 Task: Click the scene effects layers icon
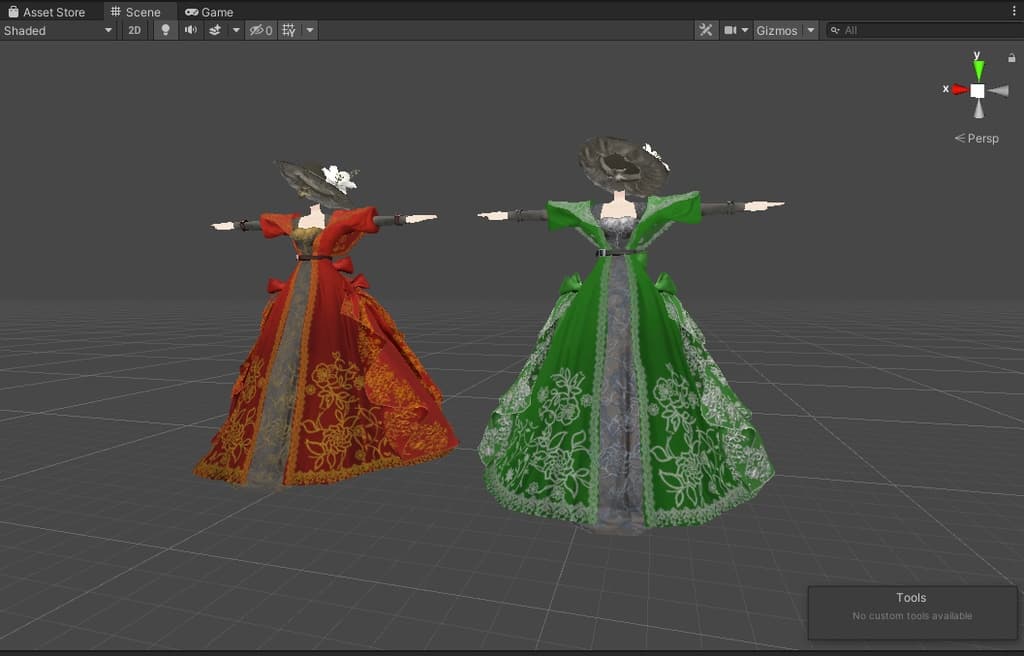[215, 30]
